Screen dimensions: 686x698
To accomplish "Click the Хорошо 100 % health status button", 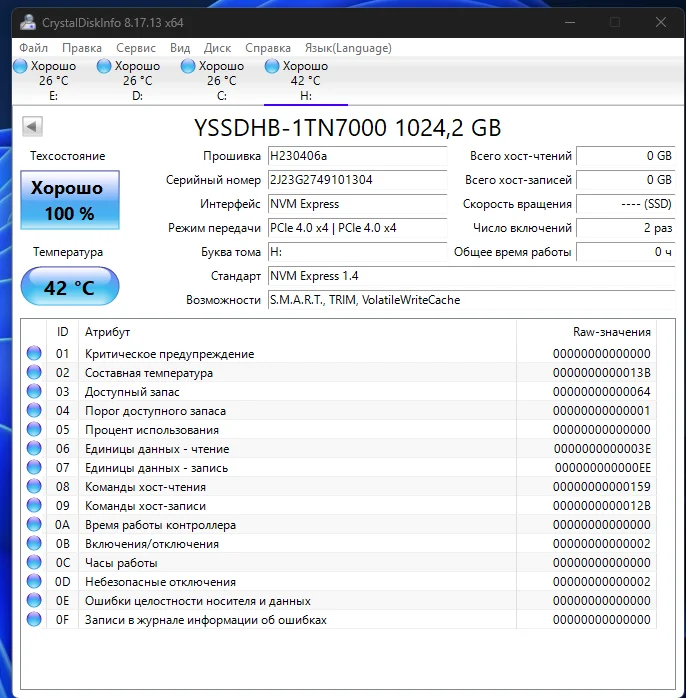I will click(70, 200).
